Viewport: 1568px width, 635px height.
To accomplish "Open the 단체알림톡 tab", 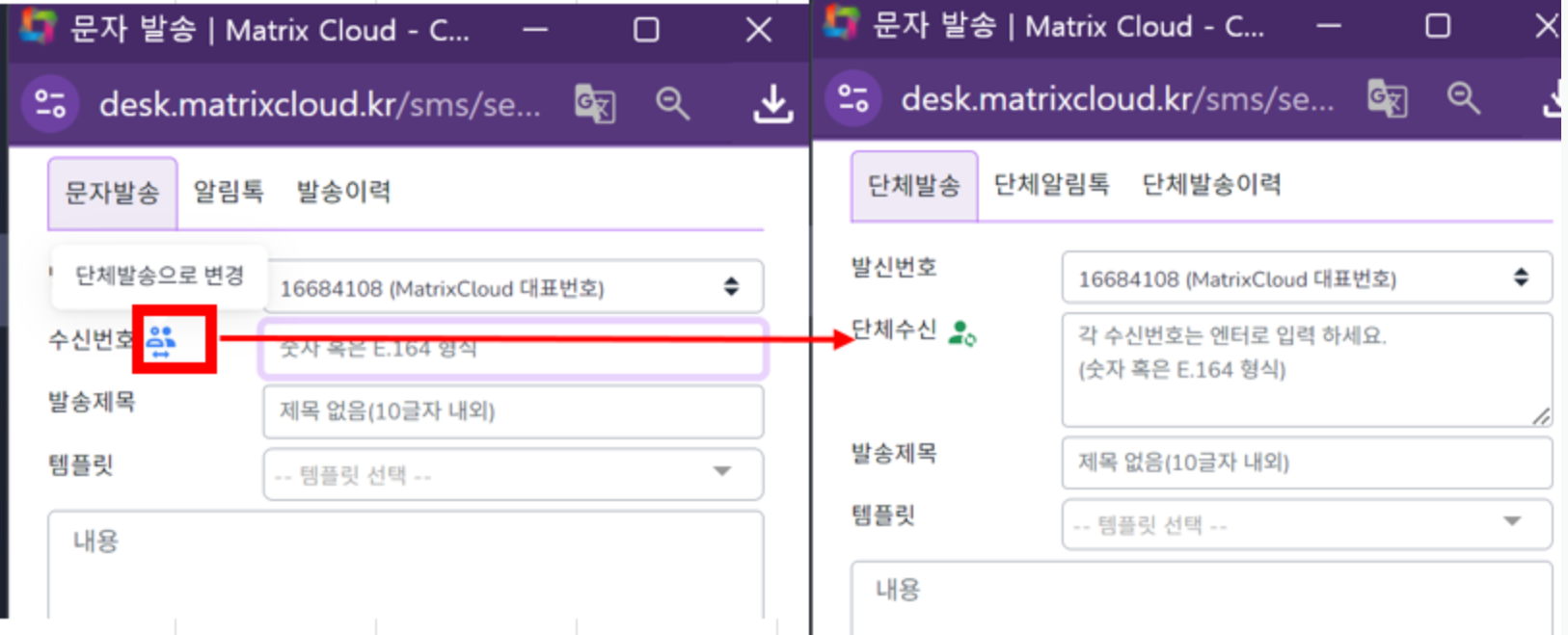I will click(1051, 185).
